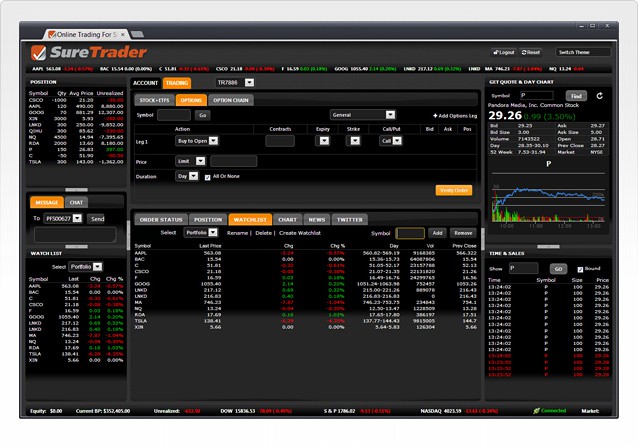Click the Go button next to Symbol
The width and height of the screenshot is (638, 446).
coord(202,115)
